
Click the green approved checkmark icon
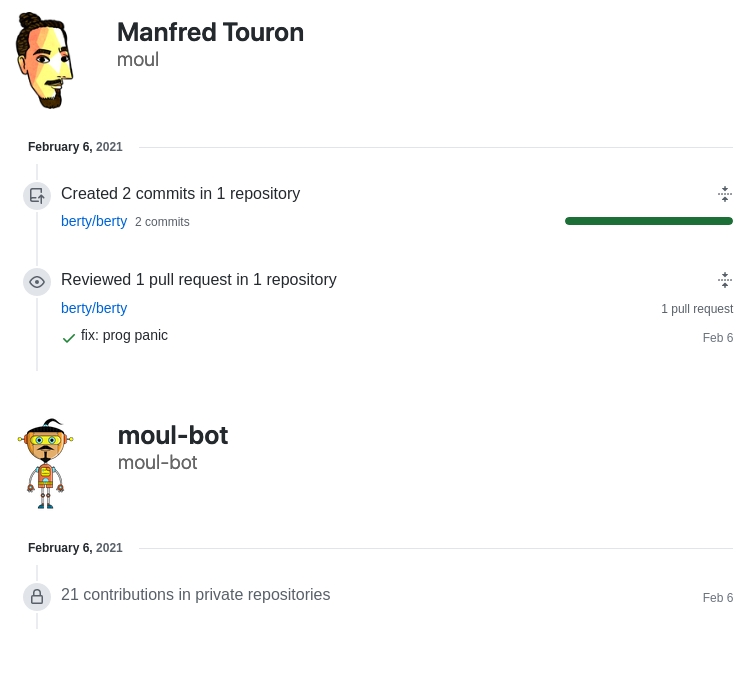point(69,338)
